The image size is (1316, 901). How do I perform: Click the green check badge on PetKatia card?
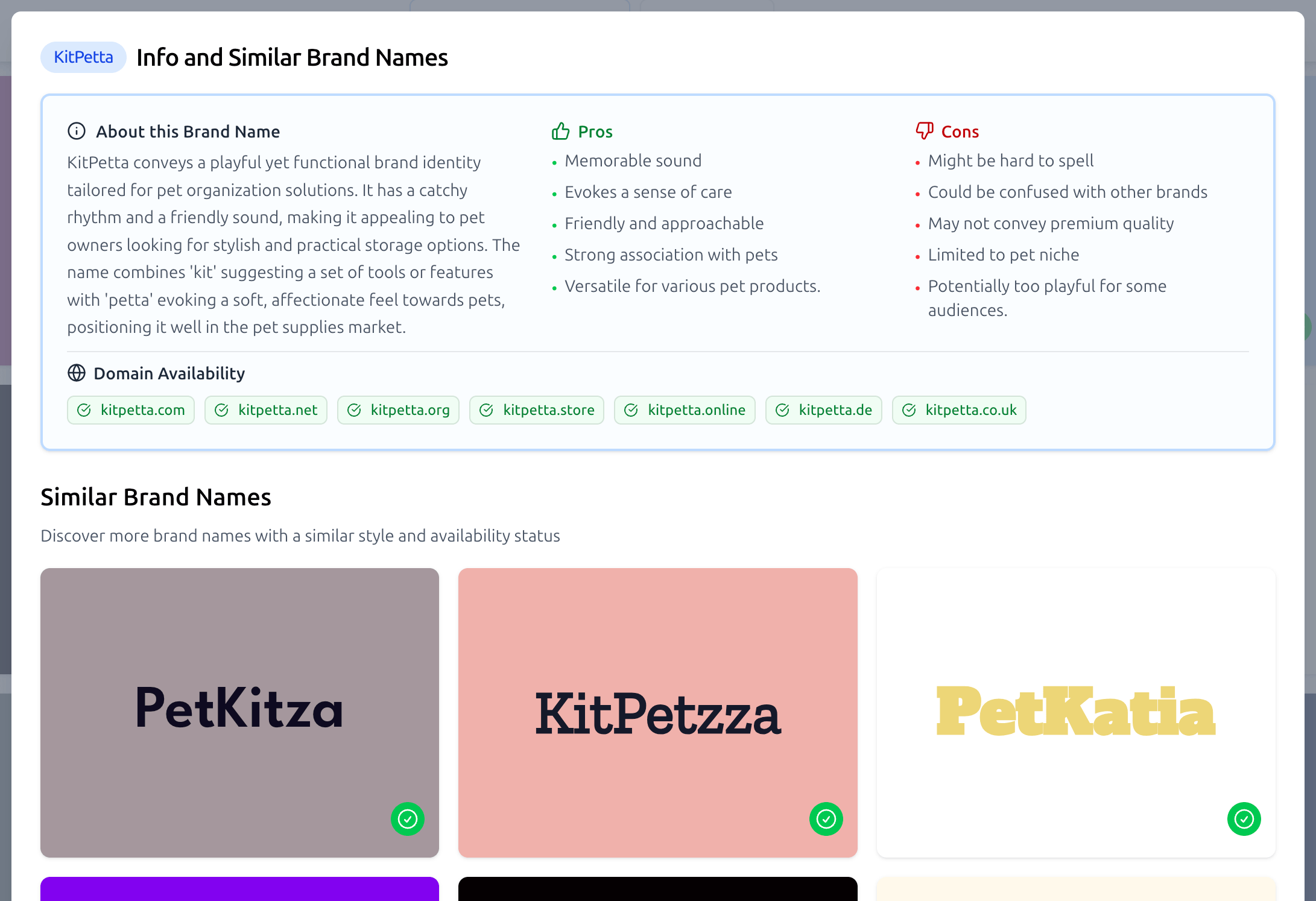tap(1244, 819)
